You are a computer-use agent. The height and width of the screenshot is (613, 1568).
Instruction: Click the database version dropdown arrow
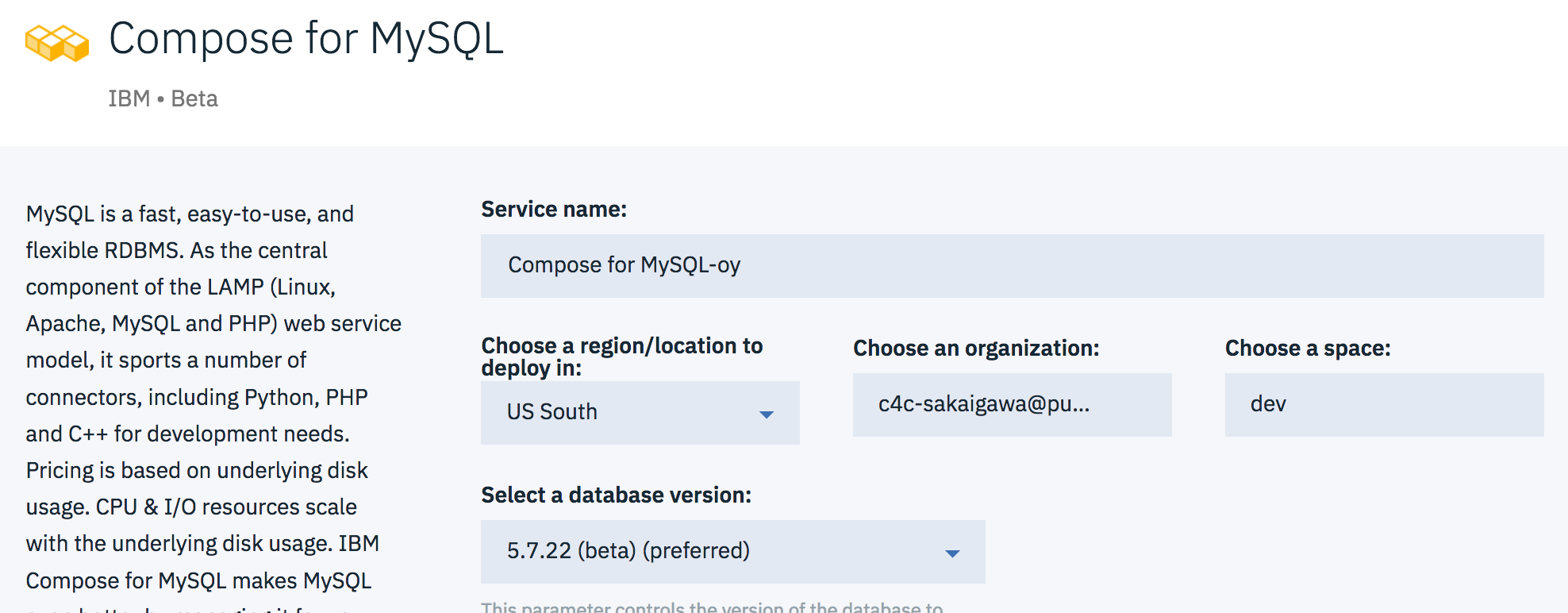point(952,553)
